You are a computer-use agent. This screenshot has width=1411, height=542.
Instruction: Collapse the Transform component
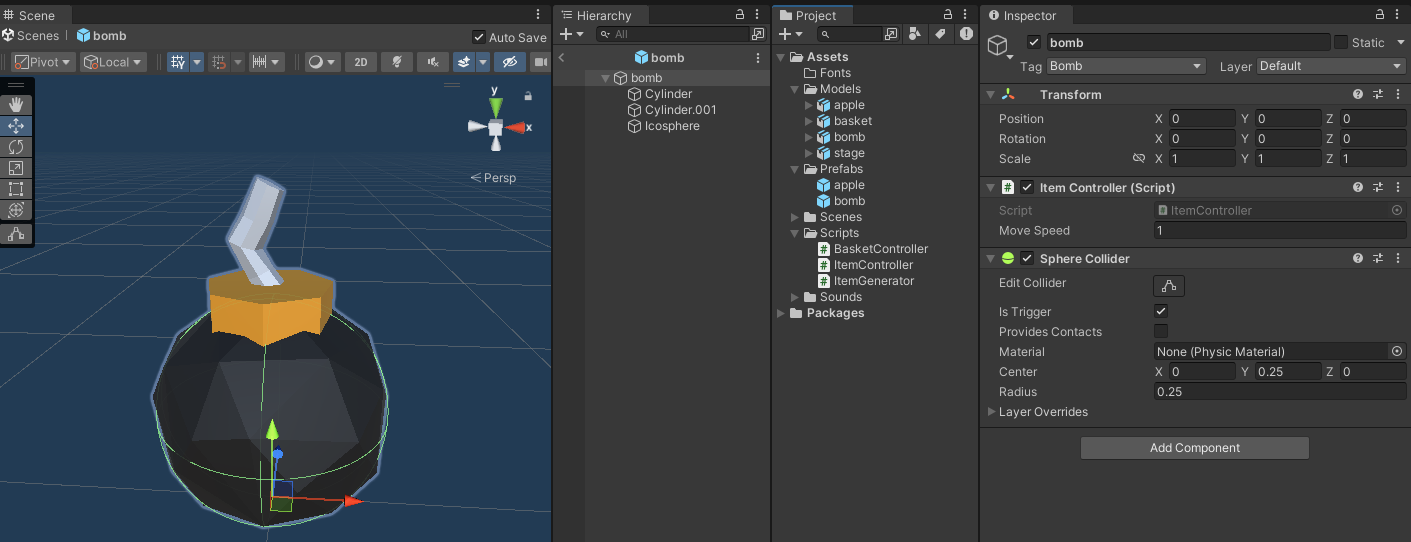coord(990,94)
